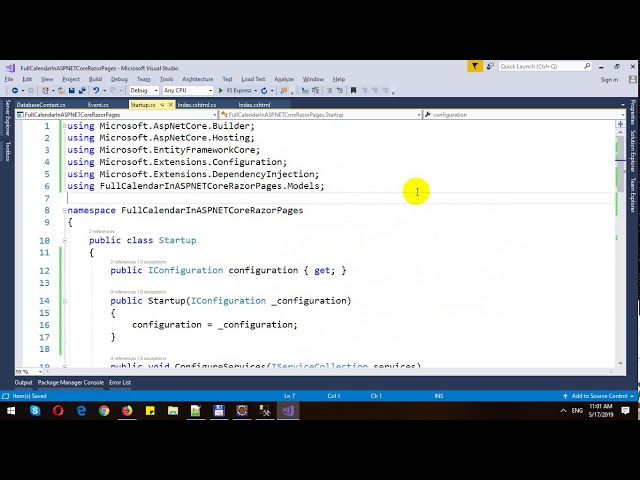Click the ENG input language indicator
This screenshot has height=480, width=640.
coord(577,411)
